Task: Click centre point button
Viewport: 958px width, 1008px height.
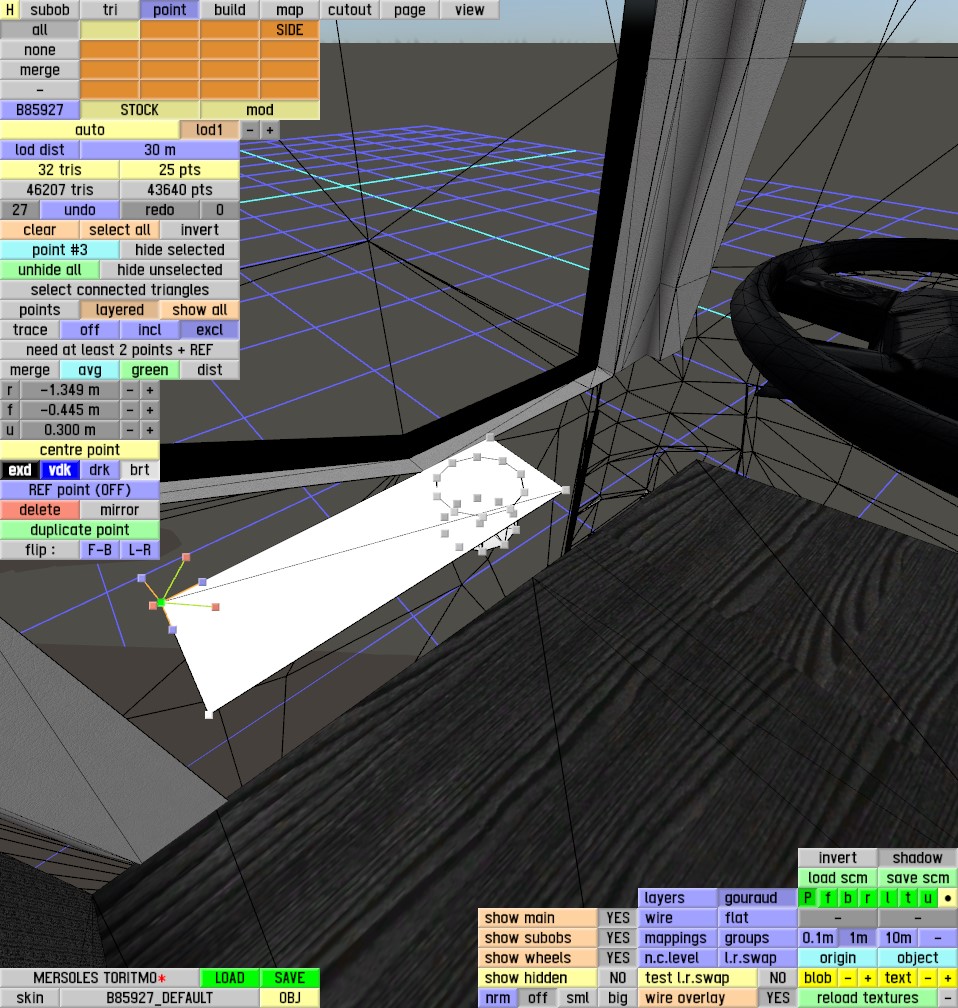Action: [80, 449]
